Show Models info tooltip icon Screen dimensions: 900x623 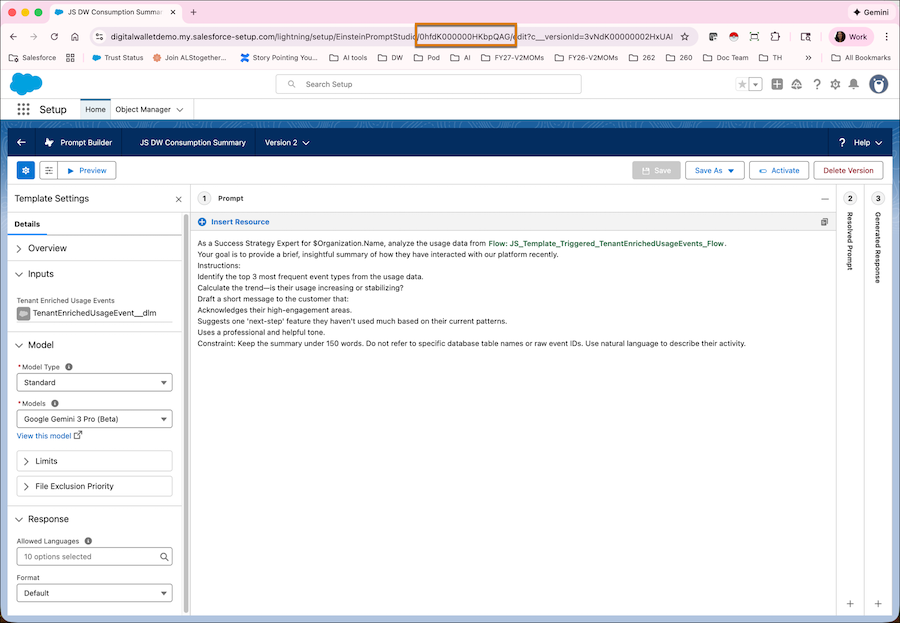tap(55, 403)
